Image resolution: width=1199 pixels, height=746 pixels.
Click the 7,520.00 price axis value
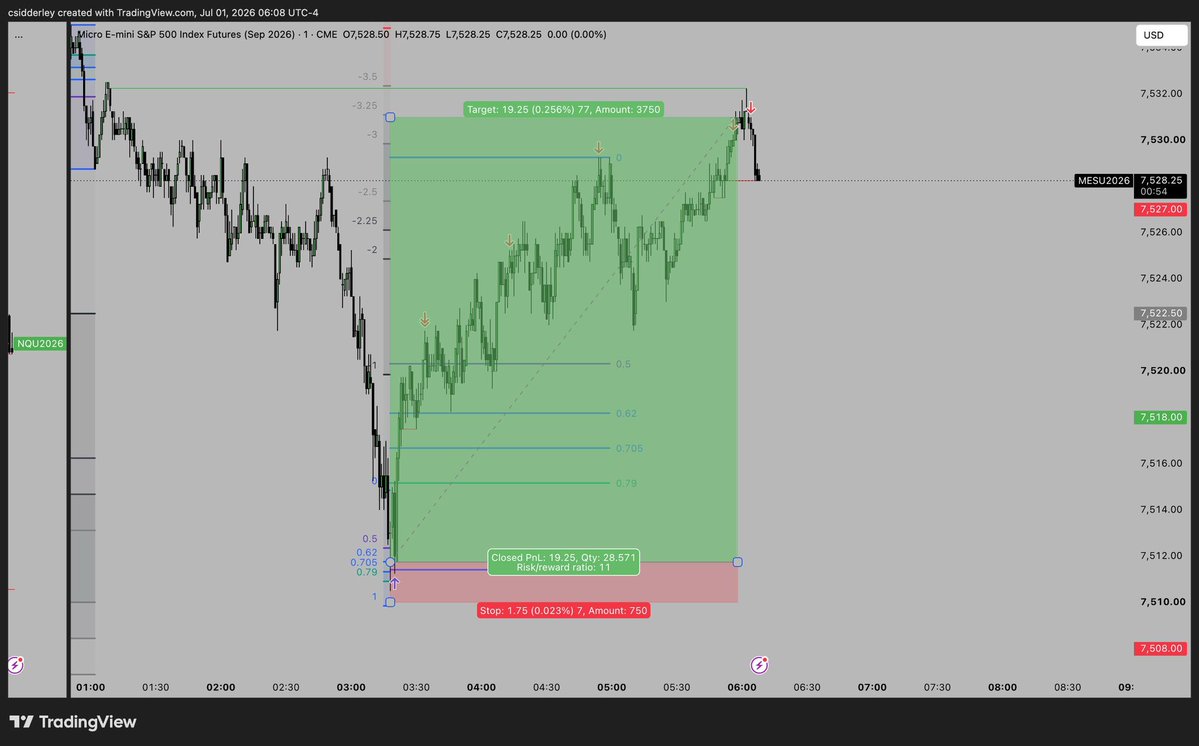point(1162,371)
